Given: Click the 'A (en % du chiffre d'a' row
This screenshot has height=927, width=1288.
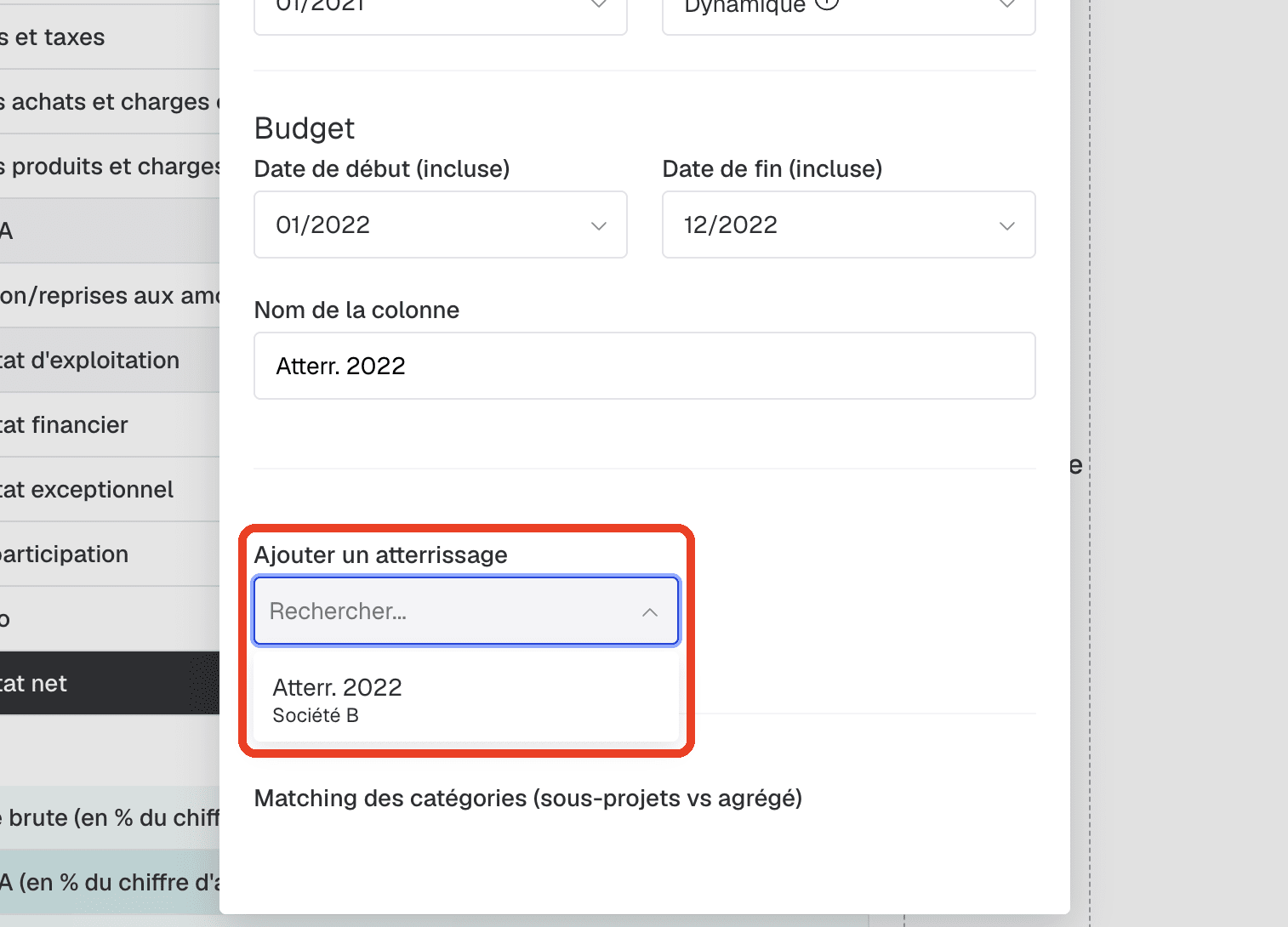Looking at the screenshot, I should pos(110,883).
